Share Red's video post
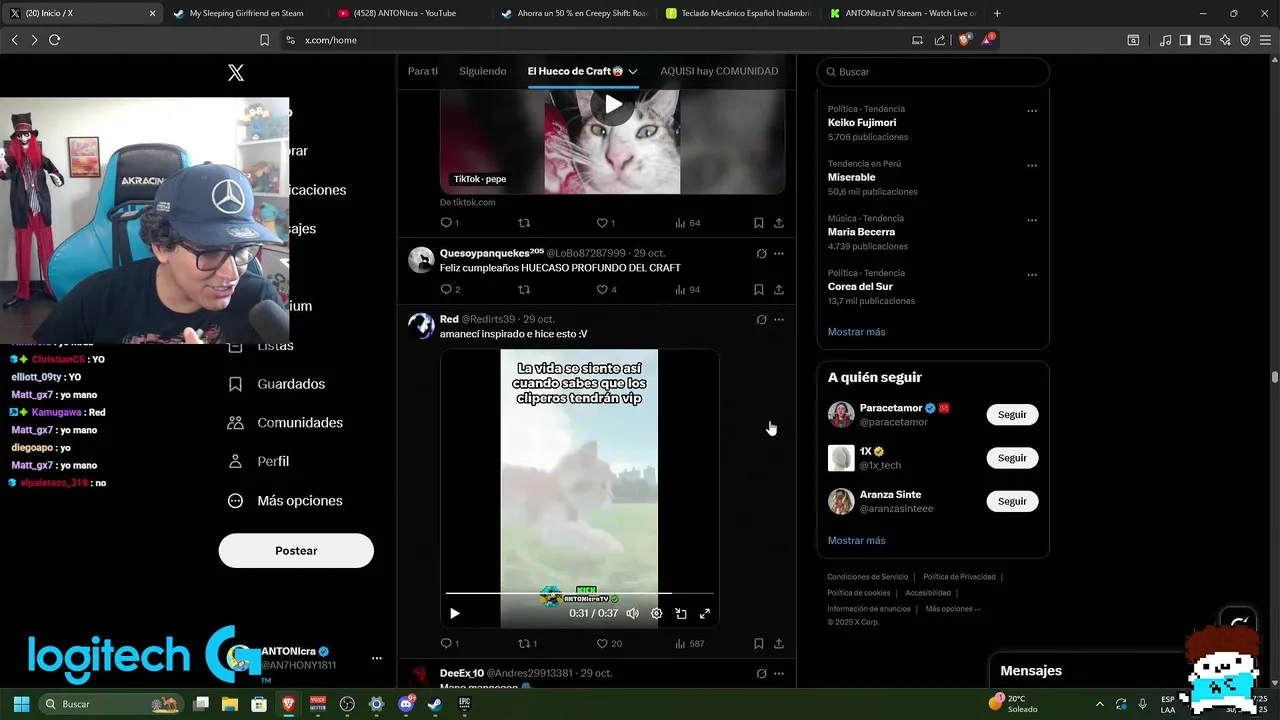The width and height of the screenshot is (1280, 720). [779, 644]
